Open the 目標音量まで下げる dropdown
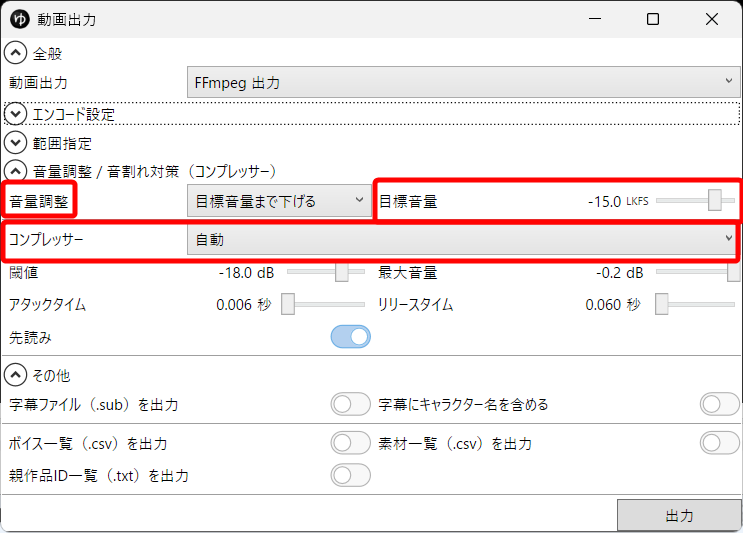The image size is (743, 533). point(279,201)
